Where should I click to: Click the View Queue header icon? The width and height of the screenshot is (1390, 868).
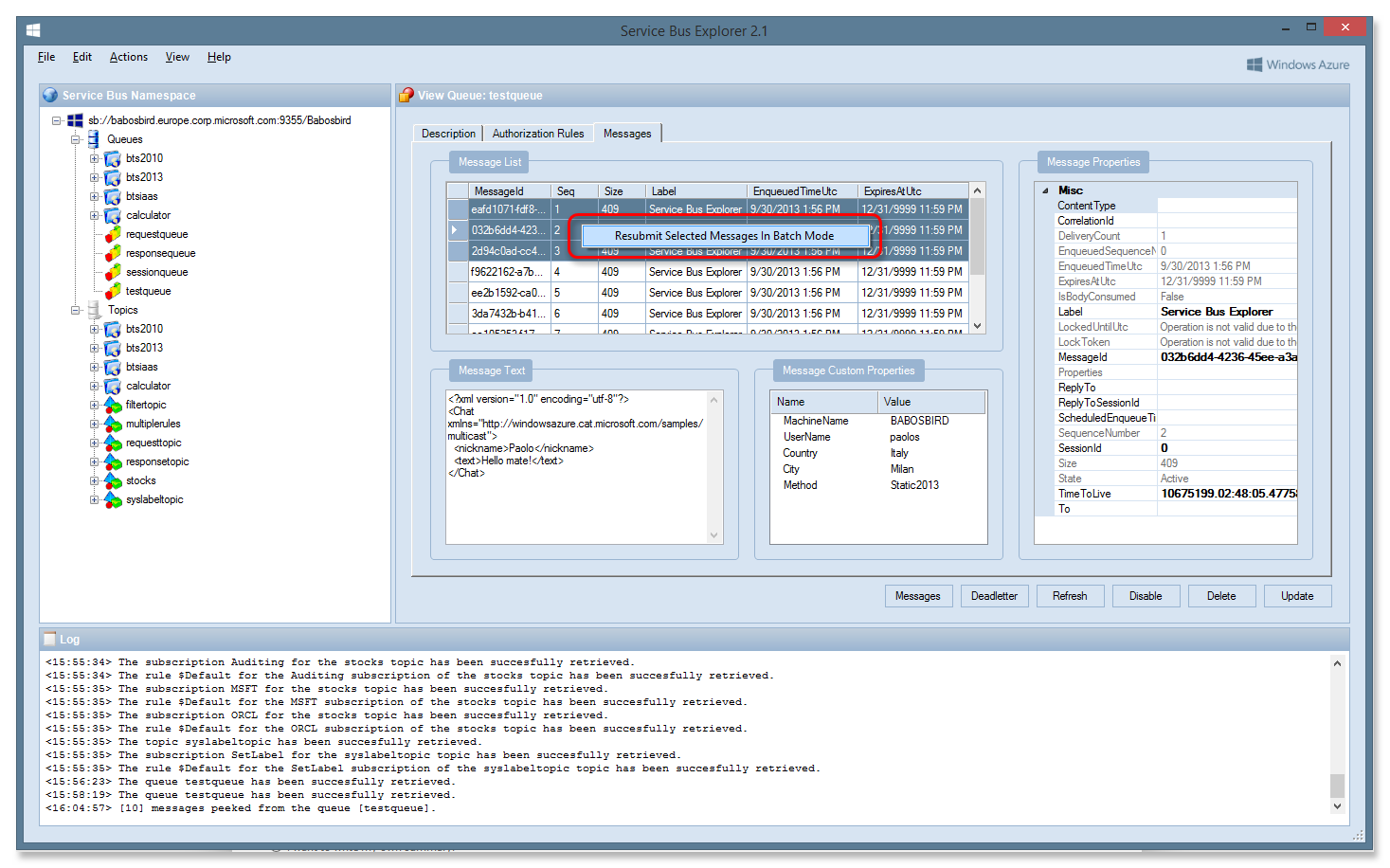pos(406,95)
